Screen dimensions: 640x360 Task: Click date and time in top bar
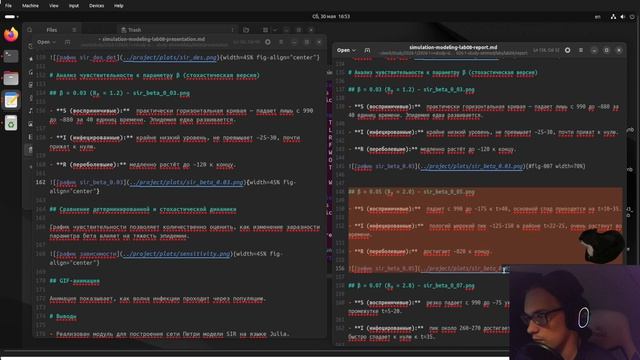point(331,17)
